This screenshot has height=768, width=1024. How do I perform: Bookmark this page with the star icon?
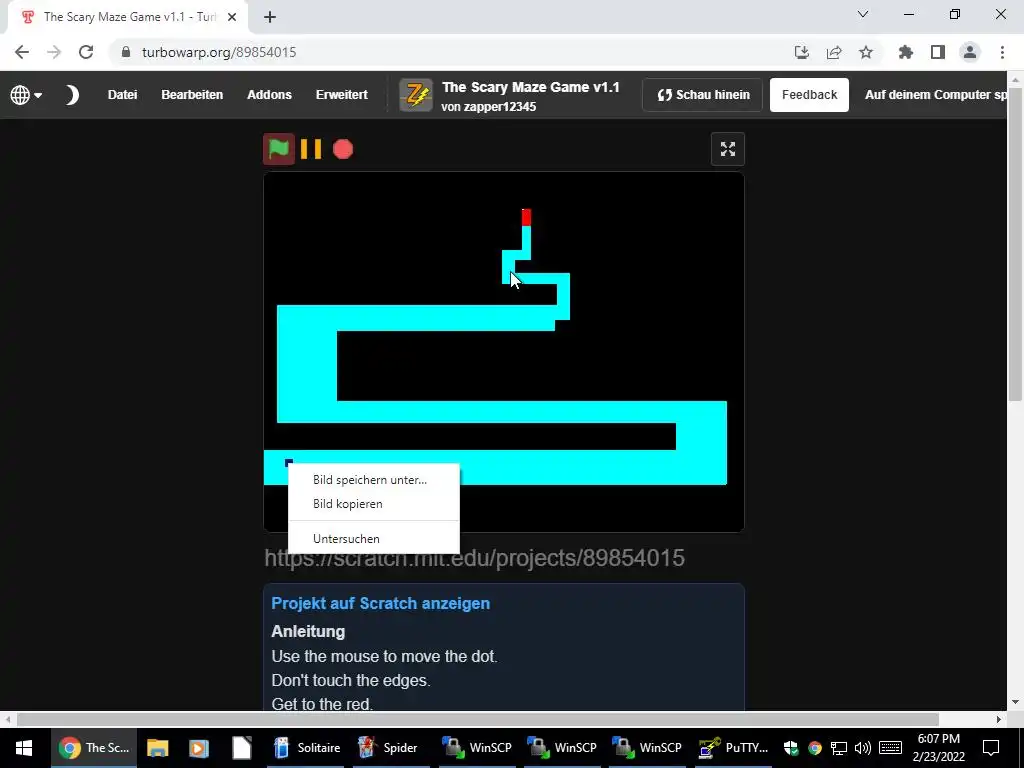(866, 52)
